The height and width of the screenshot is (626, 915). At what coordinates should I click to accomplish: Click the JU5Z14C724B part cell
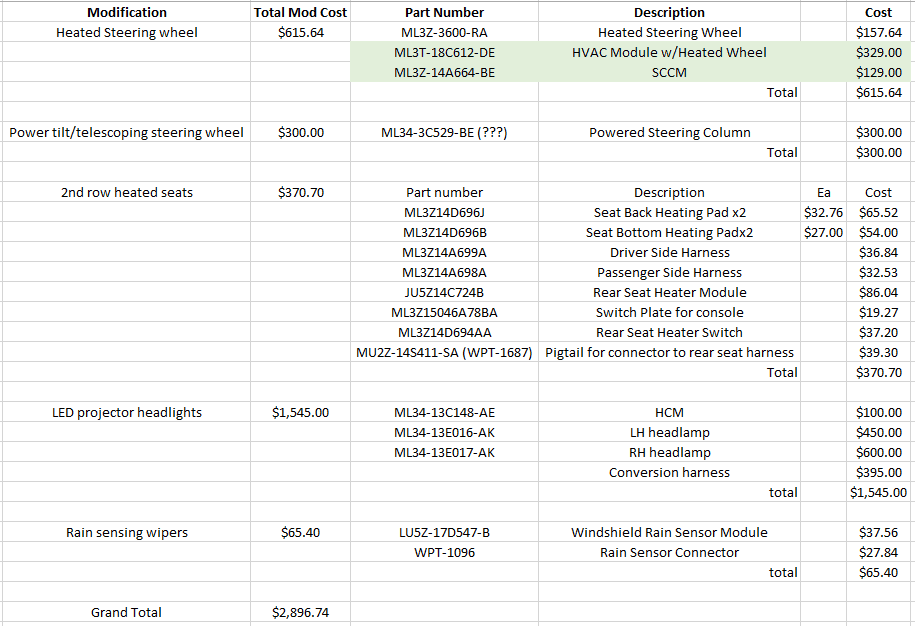click(444, 292)
